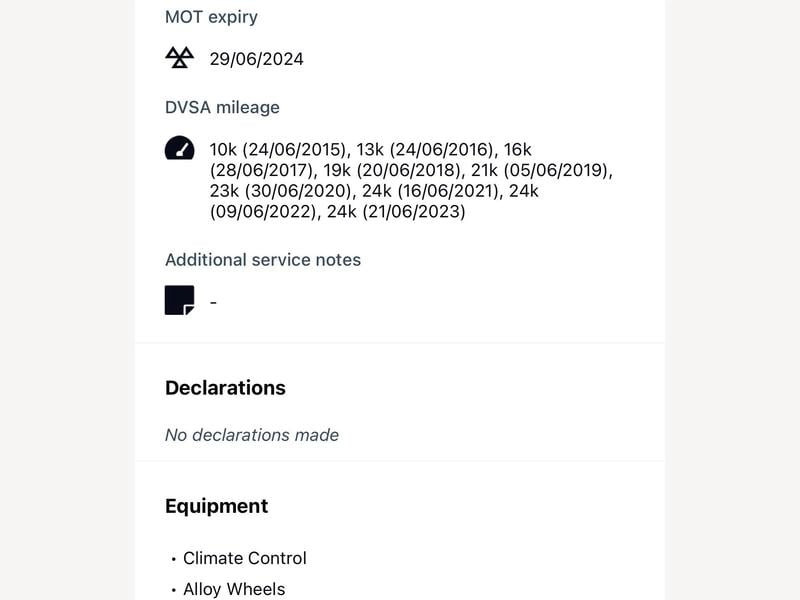Click the Climate Control equipment item
Screen dimensions: 800x600
click(x=245, y=558)
